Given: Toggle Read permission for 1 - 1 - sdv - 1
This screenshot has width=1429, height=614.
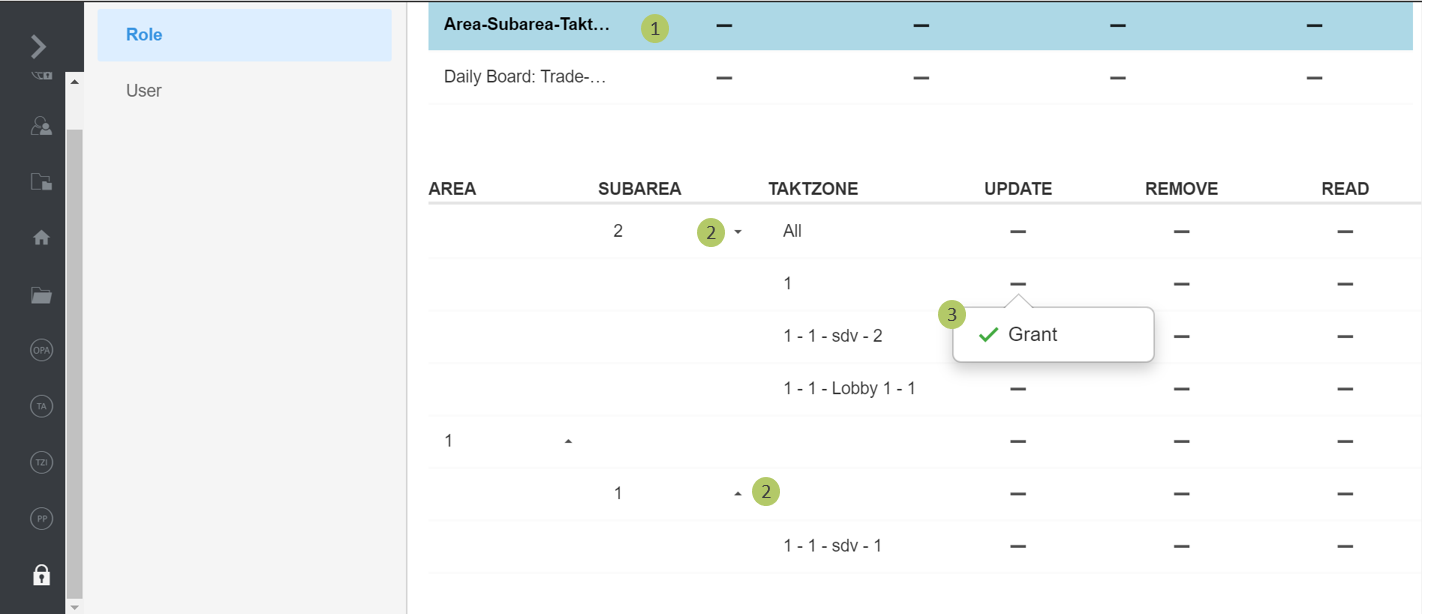Looking at the screenshot, I should (1345, 546).
